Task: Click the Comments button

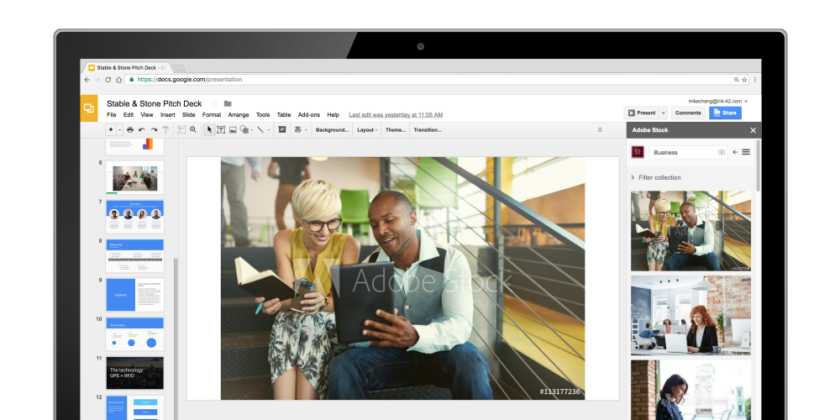Action: (x=688, y=113)
